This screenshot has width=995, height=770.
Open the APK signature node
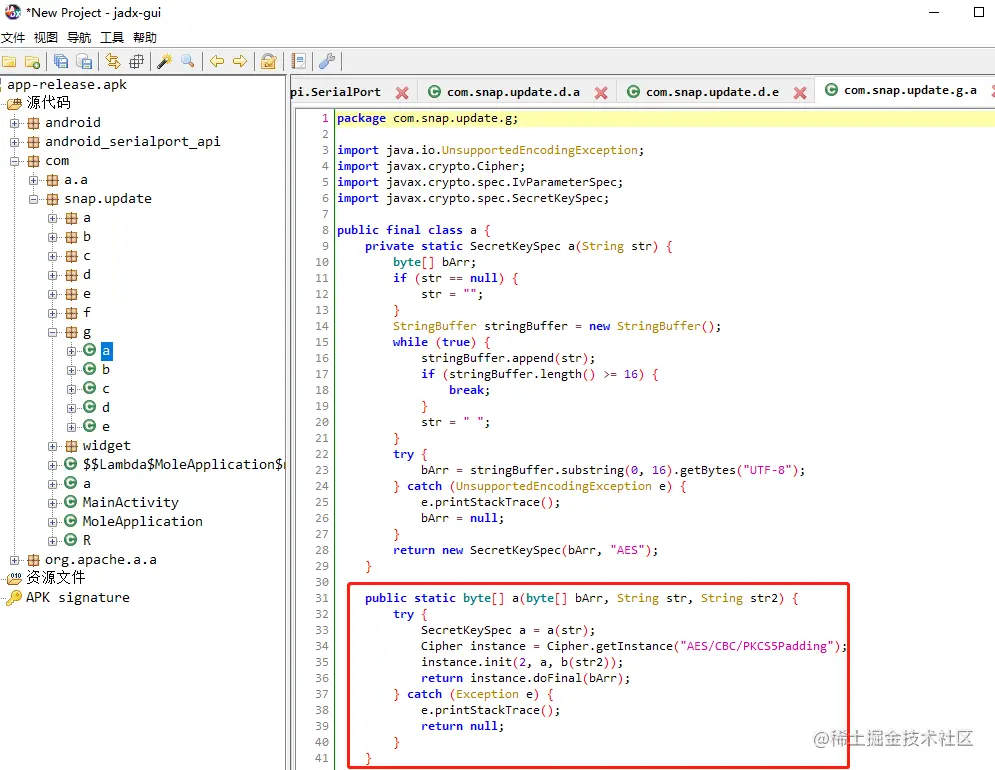77,597
